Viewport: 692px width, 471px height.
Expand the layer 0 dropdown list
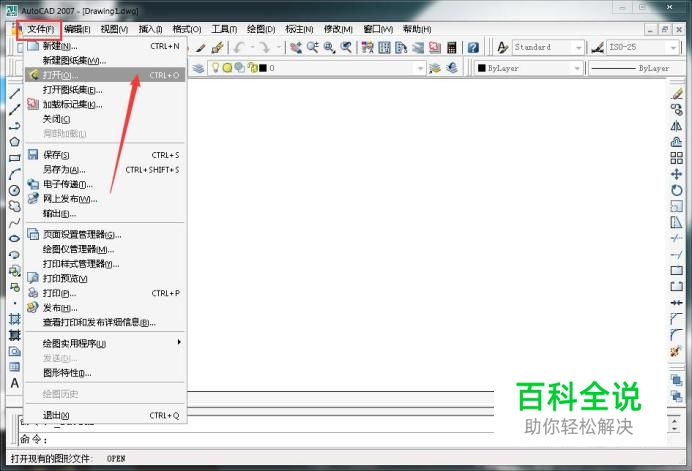[420, 68]
